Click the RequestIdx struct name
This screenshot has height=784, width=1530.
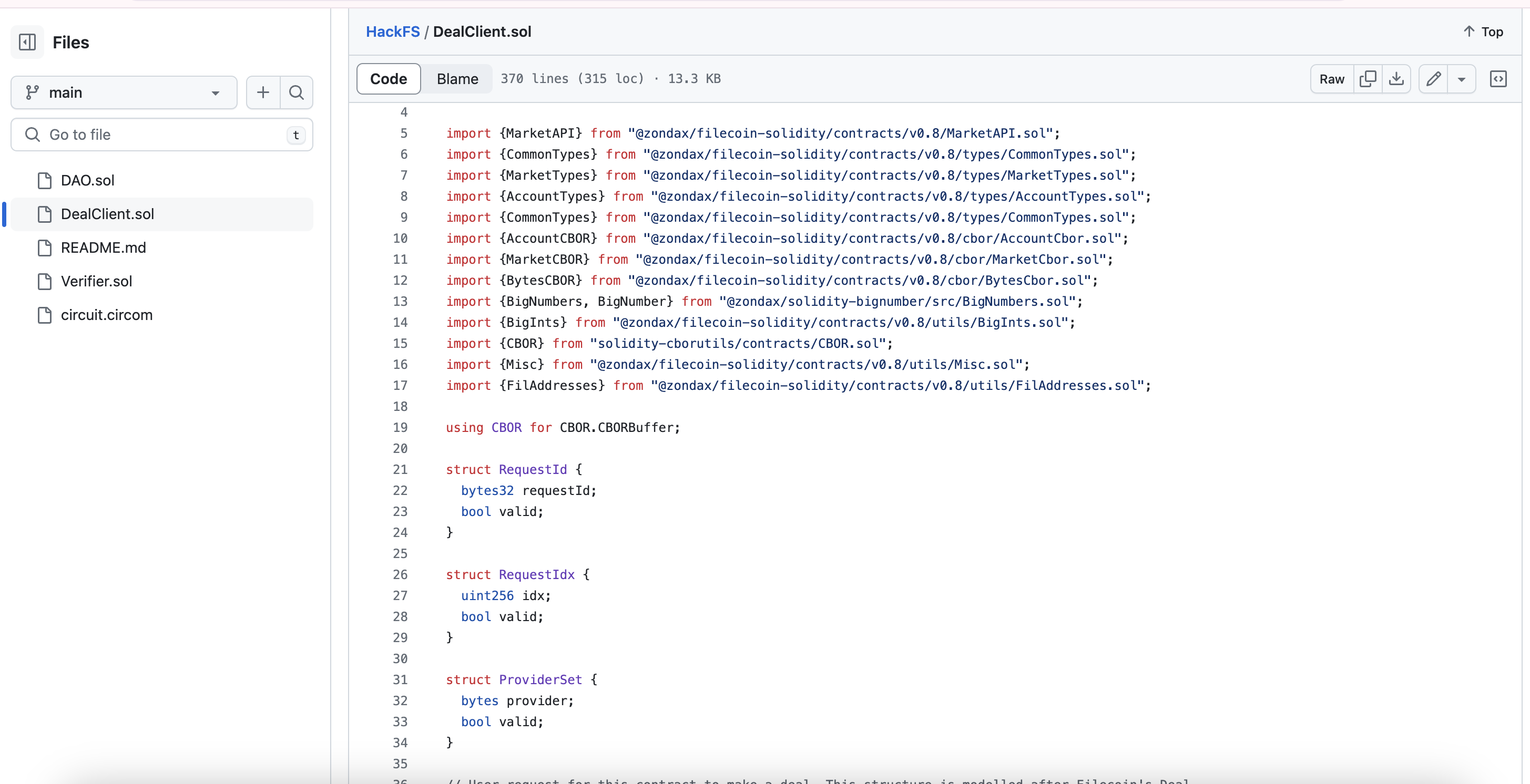[537, 575]
